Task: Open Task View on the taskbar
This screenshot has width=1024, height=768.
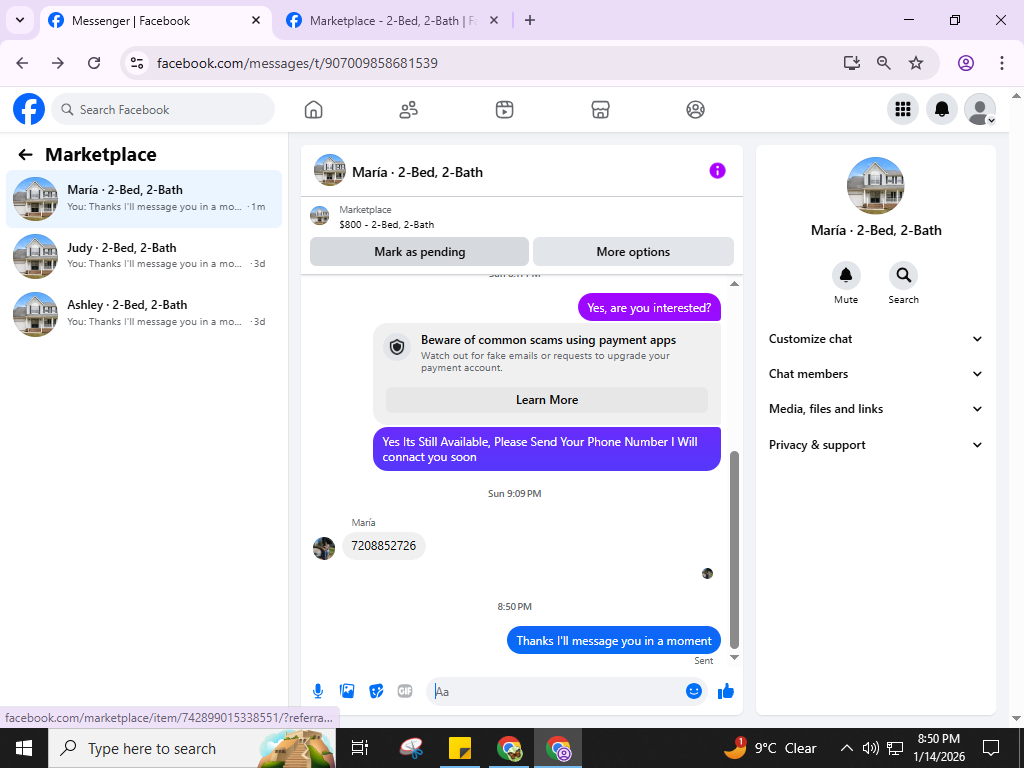Action: point(360,748)
